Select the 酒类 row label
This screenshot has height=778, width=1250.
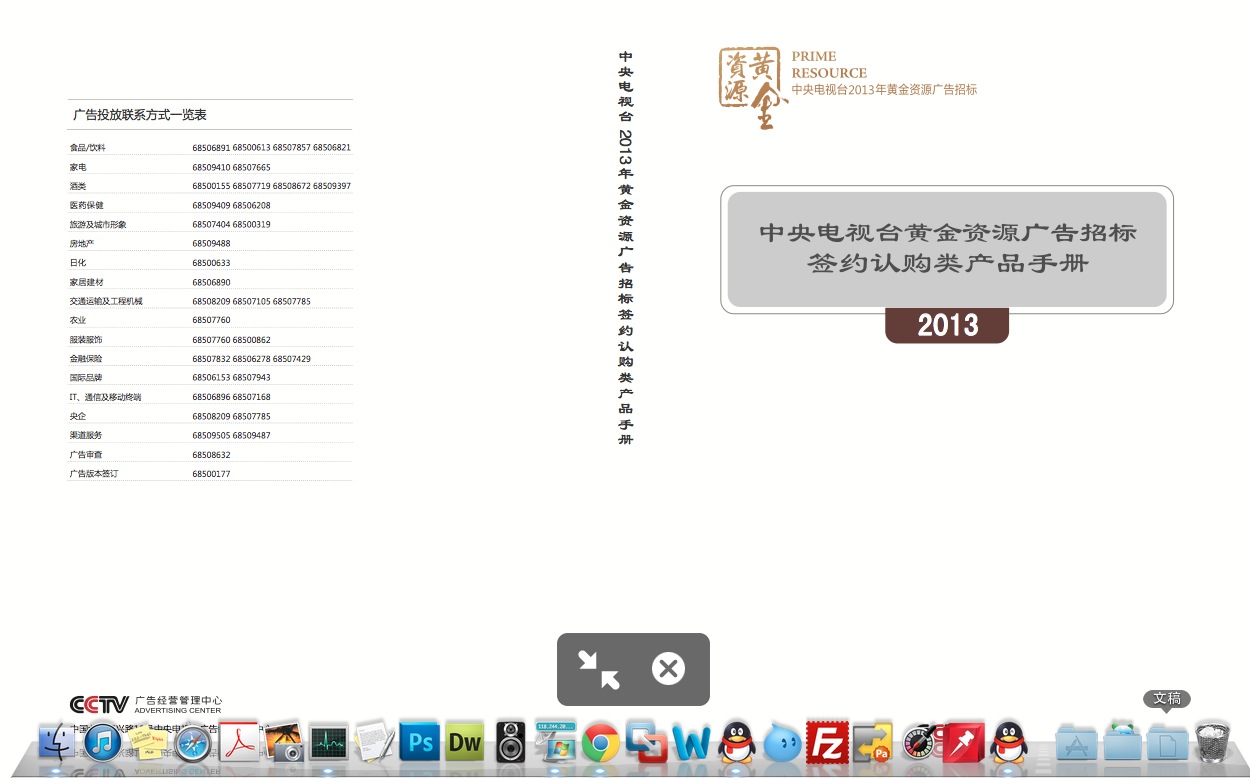click(78, 186)
